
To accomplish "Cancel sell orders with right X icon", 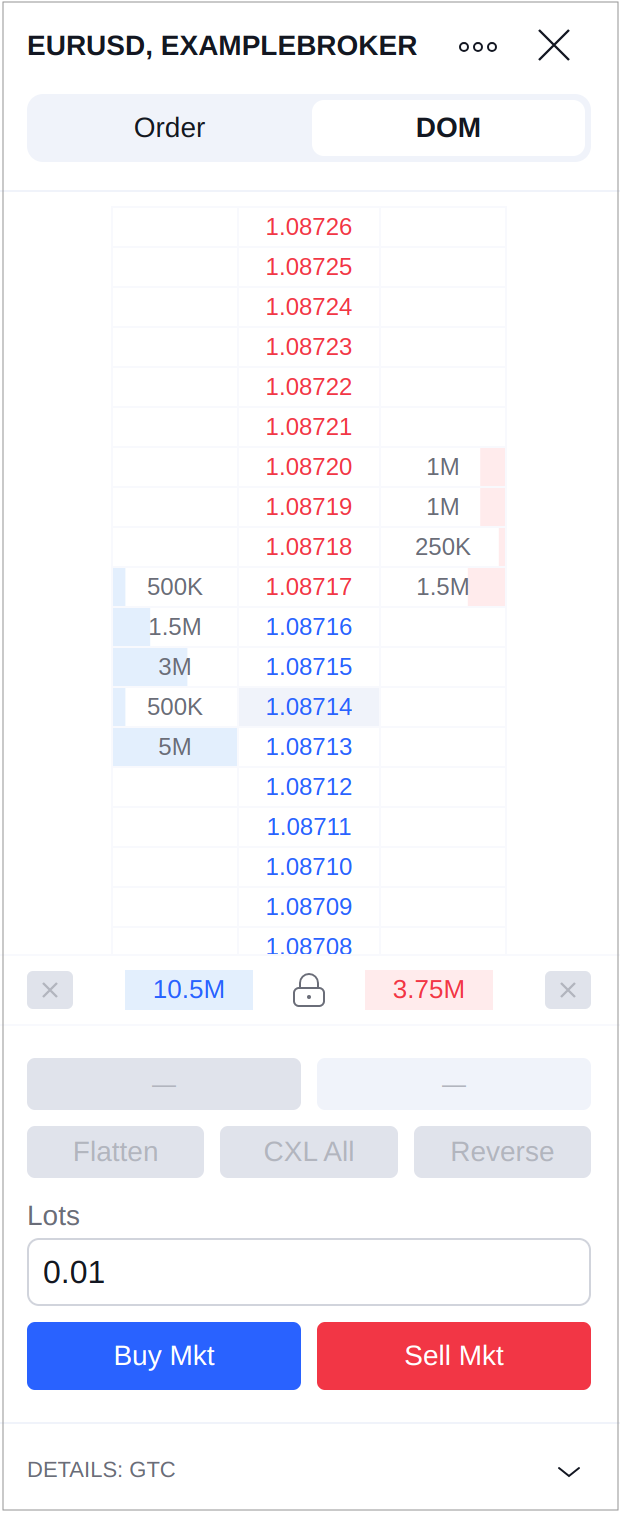I will [568, 990].
